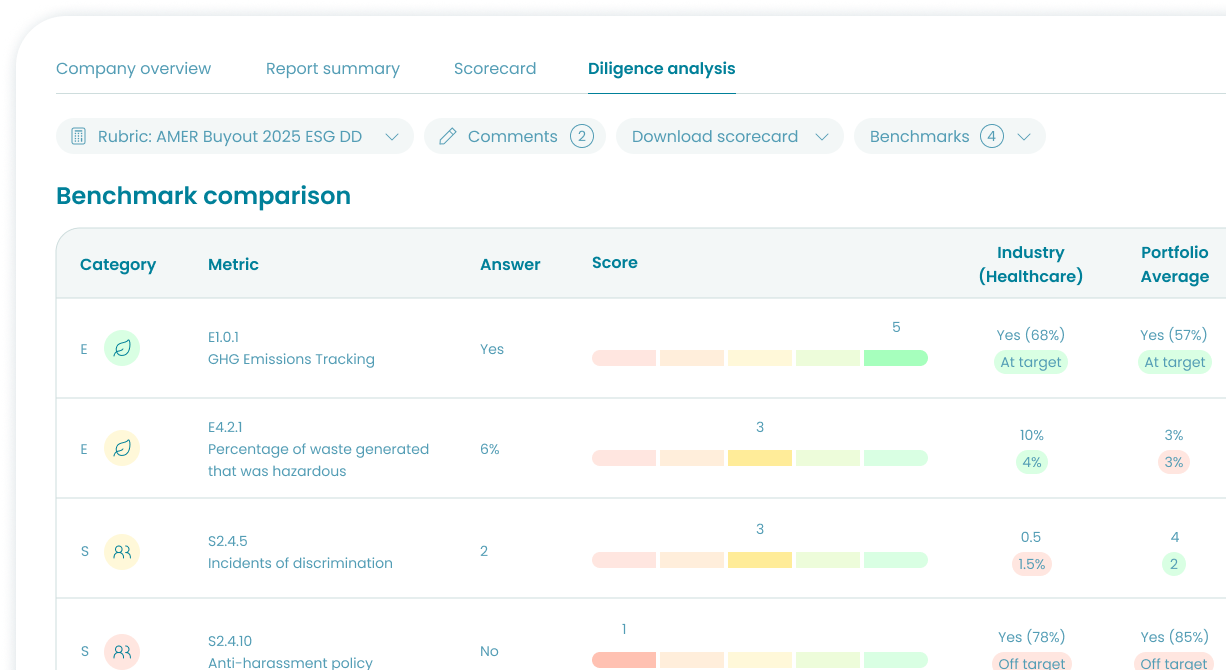This screenshot has width=1226, height=670.
Task: Expand the chevron on the Benchmarks selector
Action: (x=1024, y=137)
